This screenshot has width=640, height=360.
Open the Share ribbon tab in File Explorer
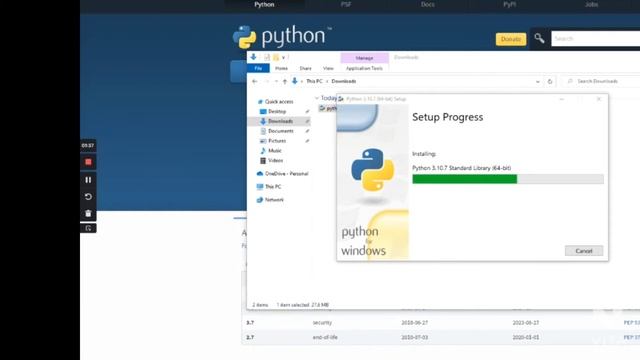tap(305, 68)
